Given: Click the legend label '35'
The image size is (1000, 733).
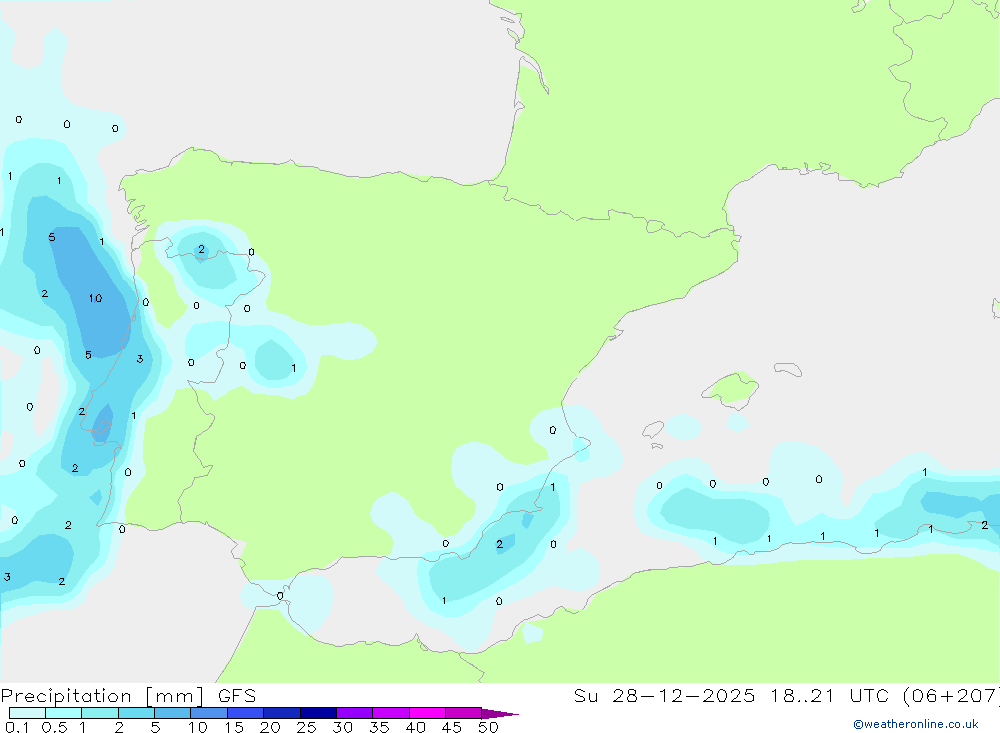Looking at the screenshot, I should coord(379,727).
